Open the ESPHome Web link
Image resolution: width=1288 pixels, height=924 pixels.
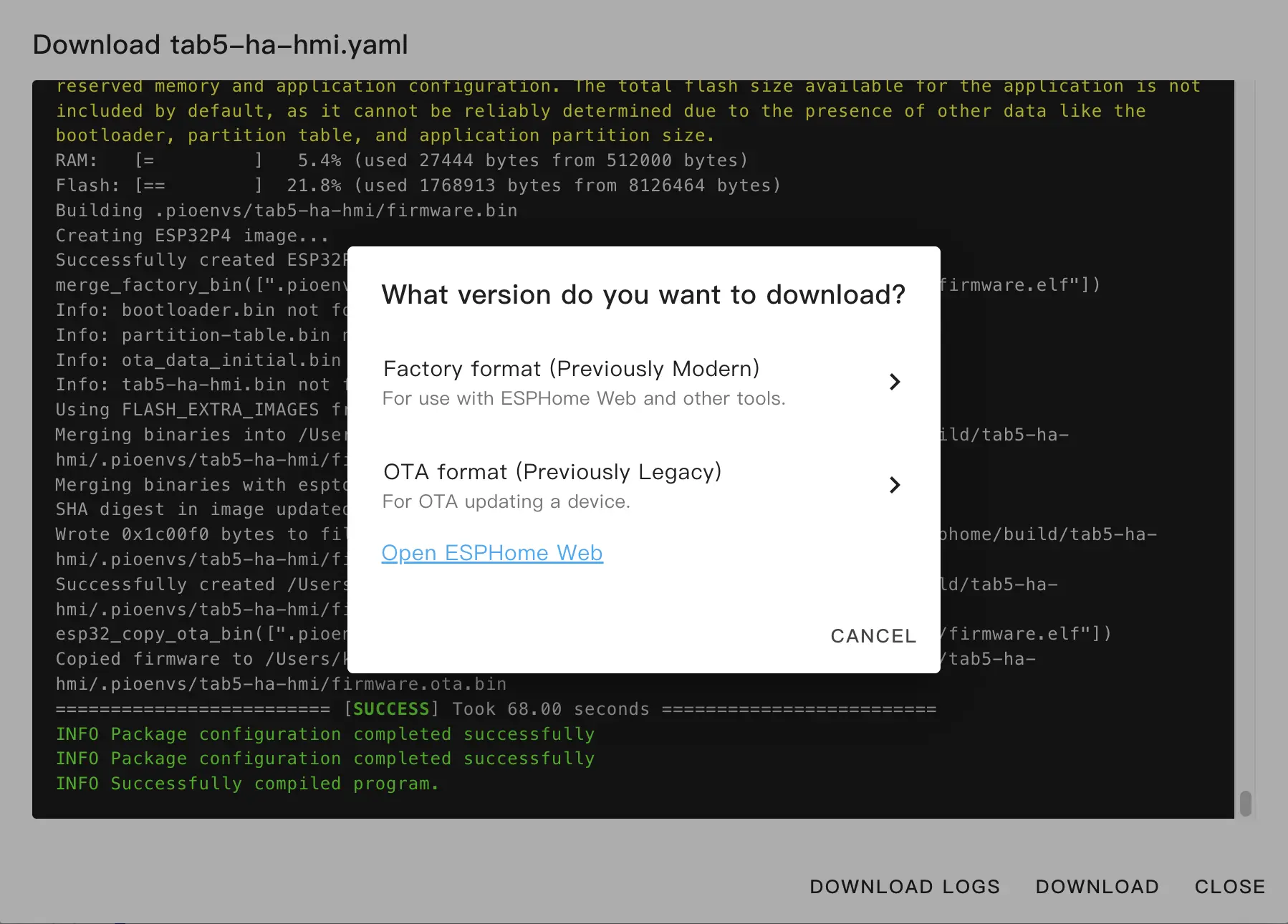pos(492,553)
